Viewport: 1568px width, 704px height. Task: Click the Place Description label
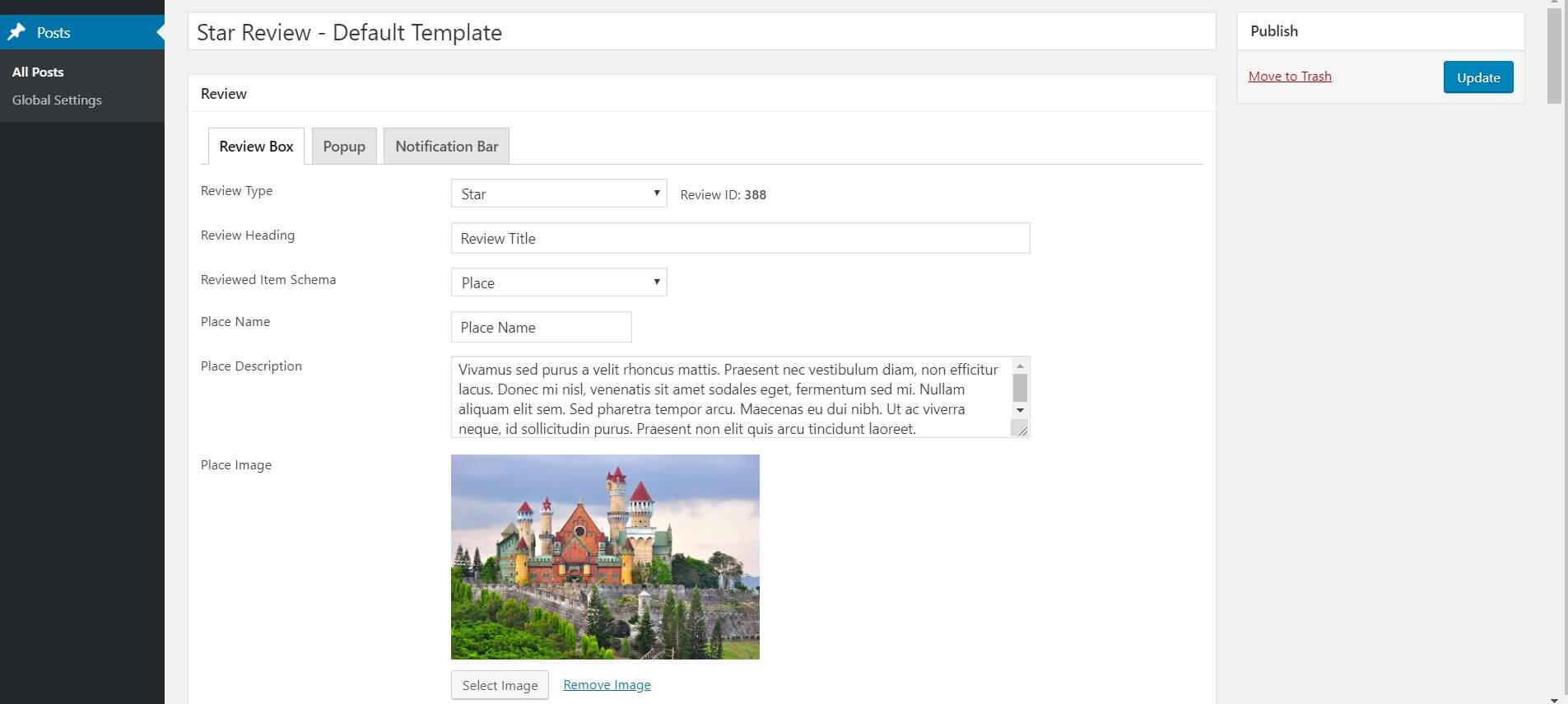point(251,366)
